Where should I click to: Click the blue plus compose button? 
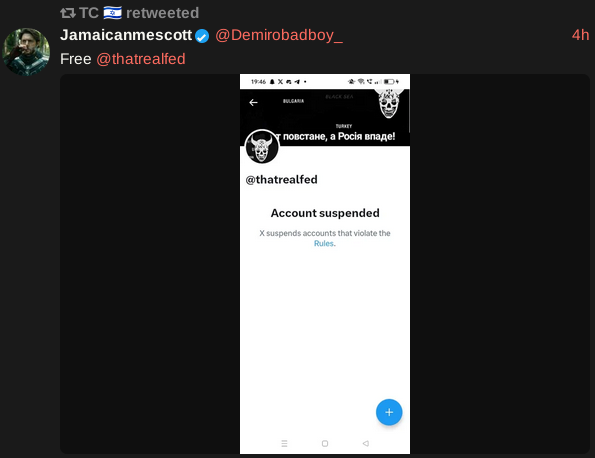[x=389, y=412]
